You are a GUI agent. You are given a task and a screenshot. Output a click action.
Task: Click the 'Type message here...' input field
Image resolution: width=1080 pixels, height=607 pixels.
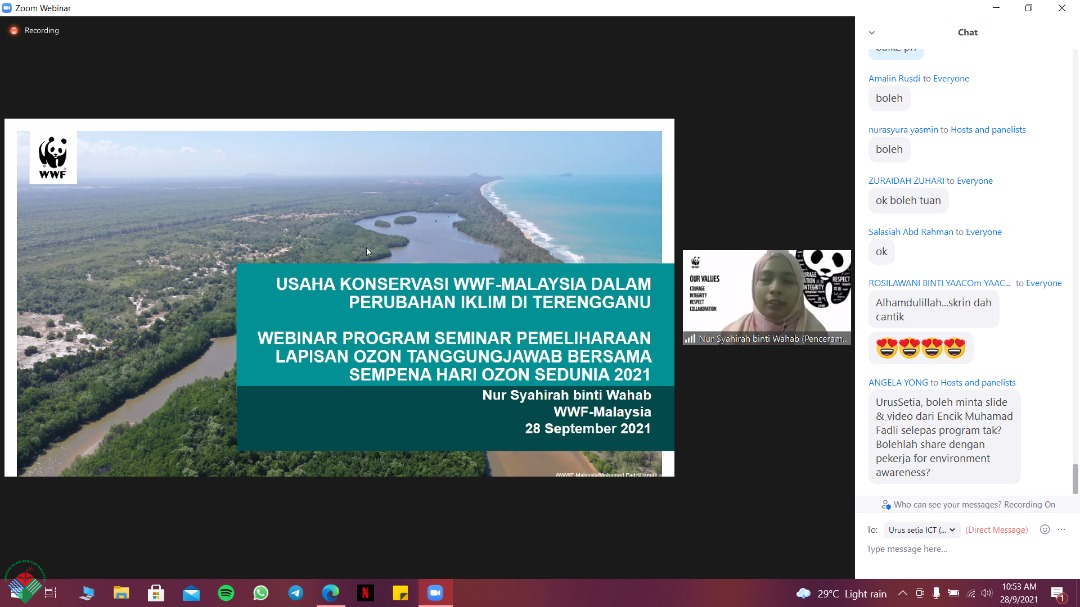pyautogui.click(x=964, y=549)
